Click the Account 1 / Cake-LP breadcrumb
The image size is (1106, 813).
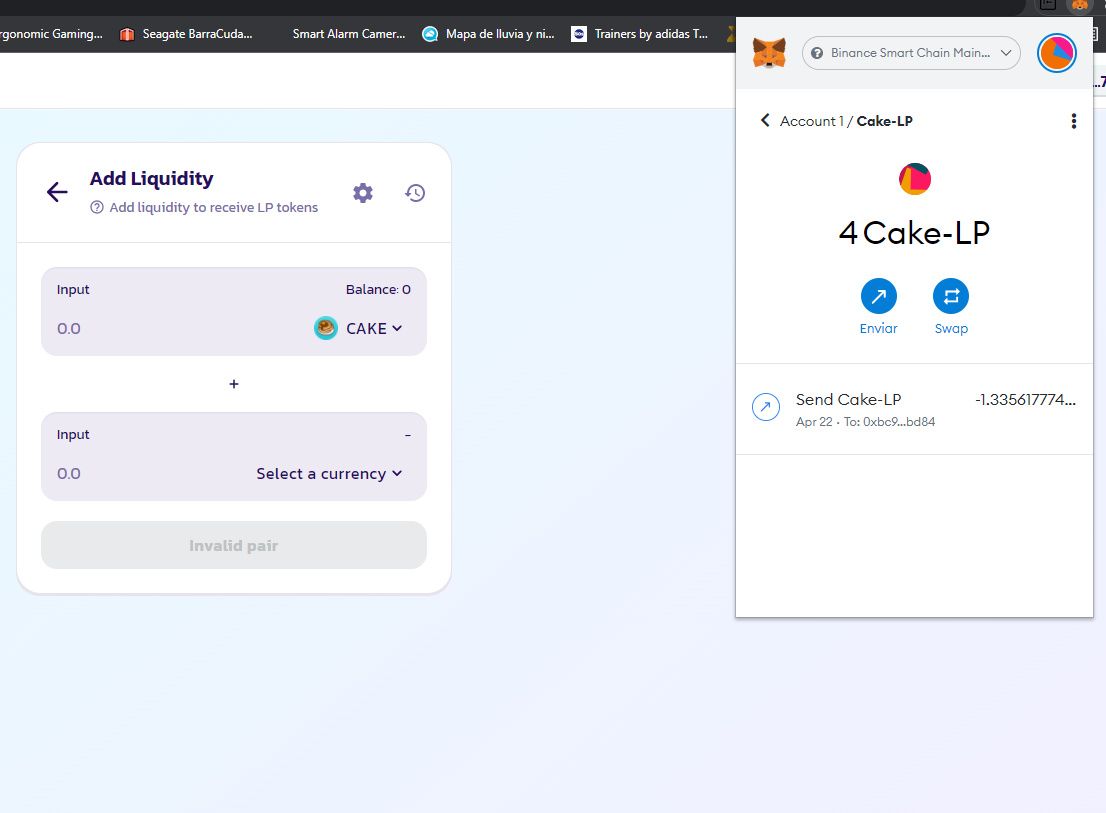846,121
